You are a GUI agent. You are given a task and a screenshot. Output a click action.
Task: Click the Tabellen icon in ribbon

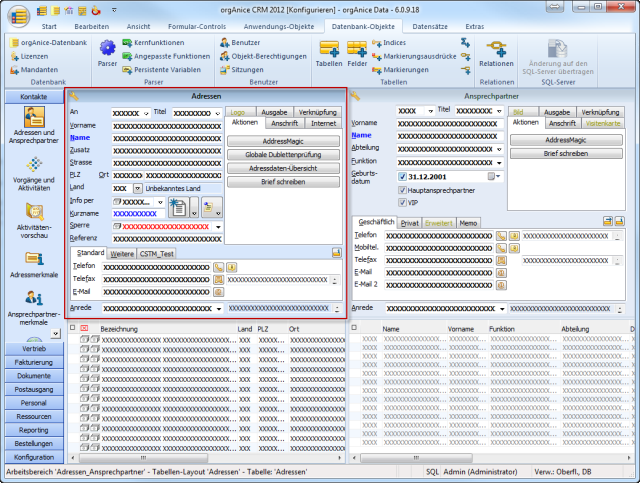point(329,49)
